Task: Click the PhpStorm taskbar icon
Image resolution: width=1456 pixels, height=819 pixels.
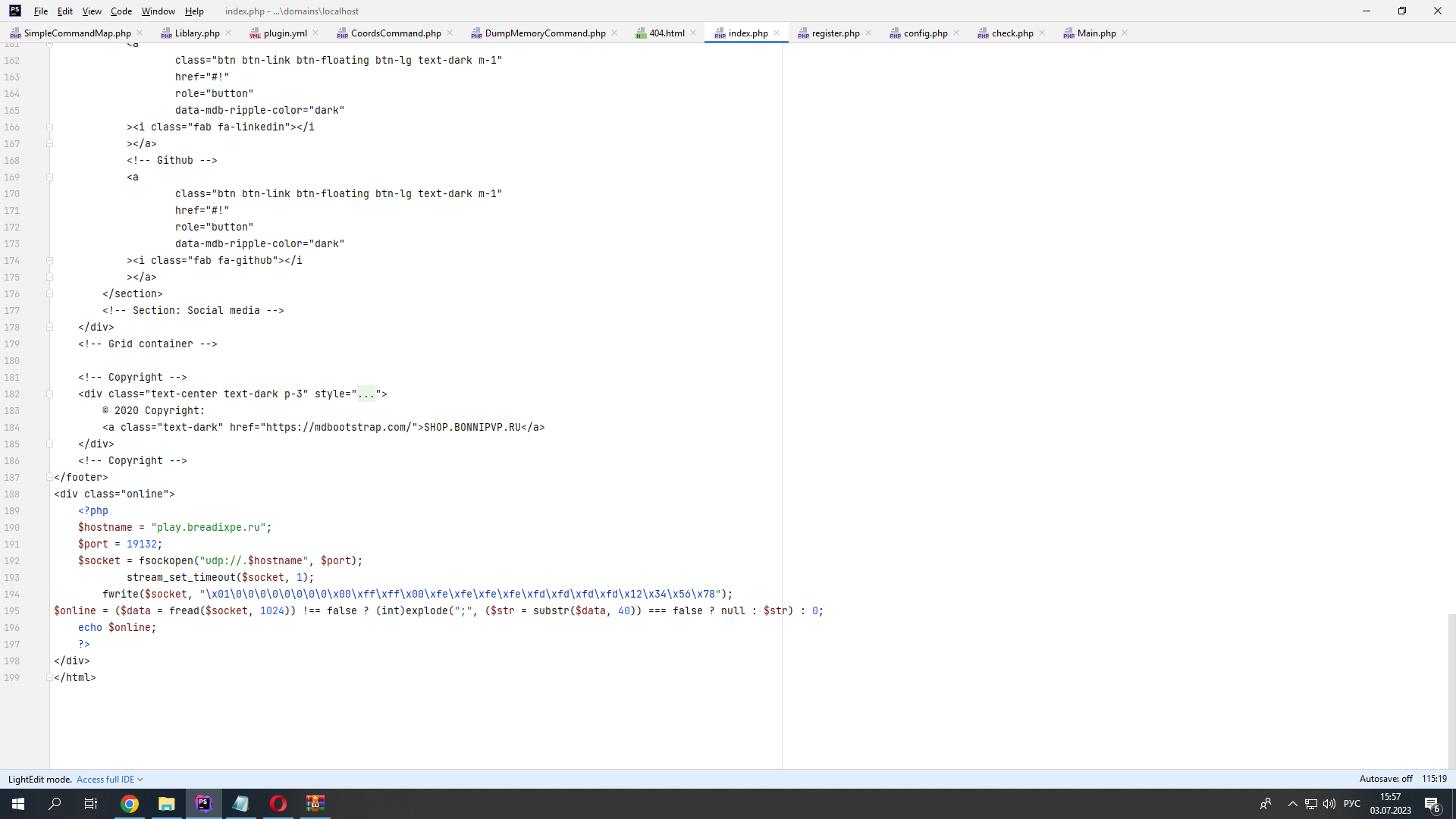Action: (x=204, y=803)
